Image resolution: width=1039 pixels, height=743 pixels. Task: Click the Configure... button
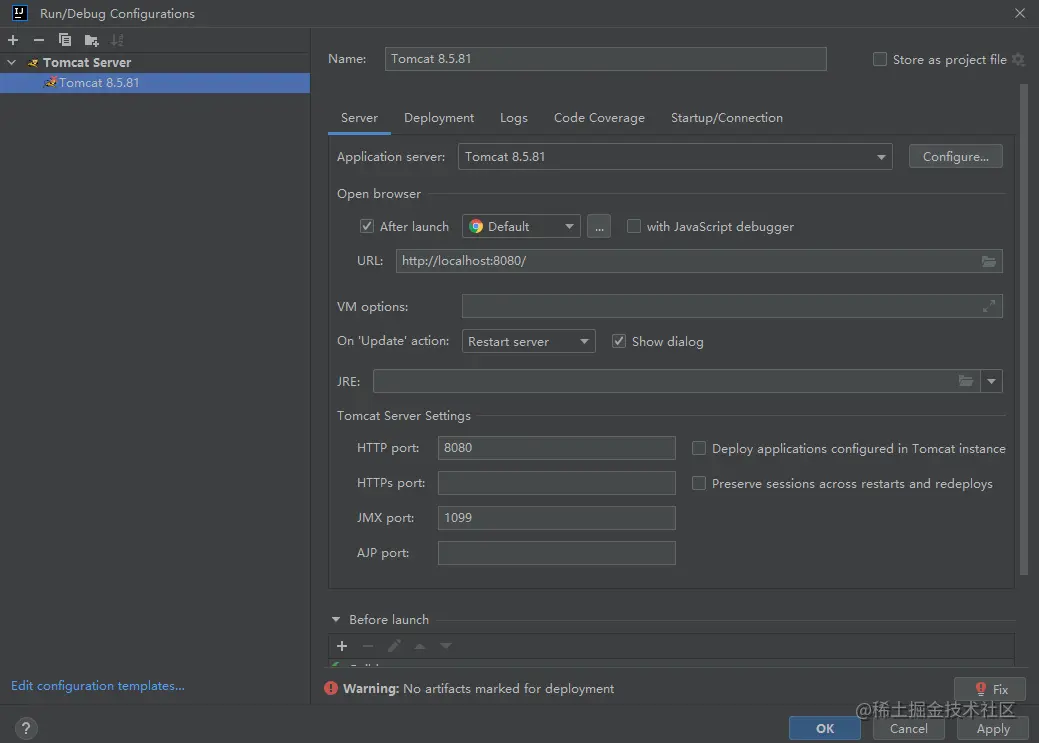956,157
